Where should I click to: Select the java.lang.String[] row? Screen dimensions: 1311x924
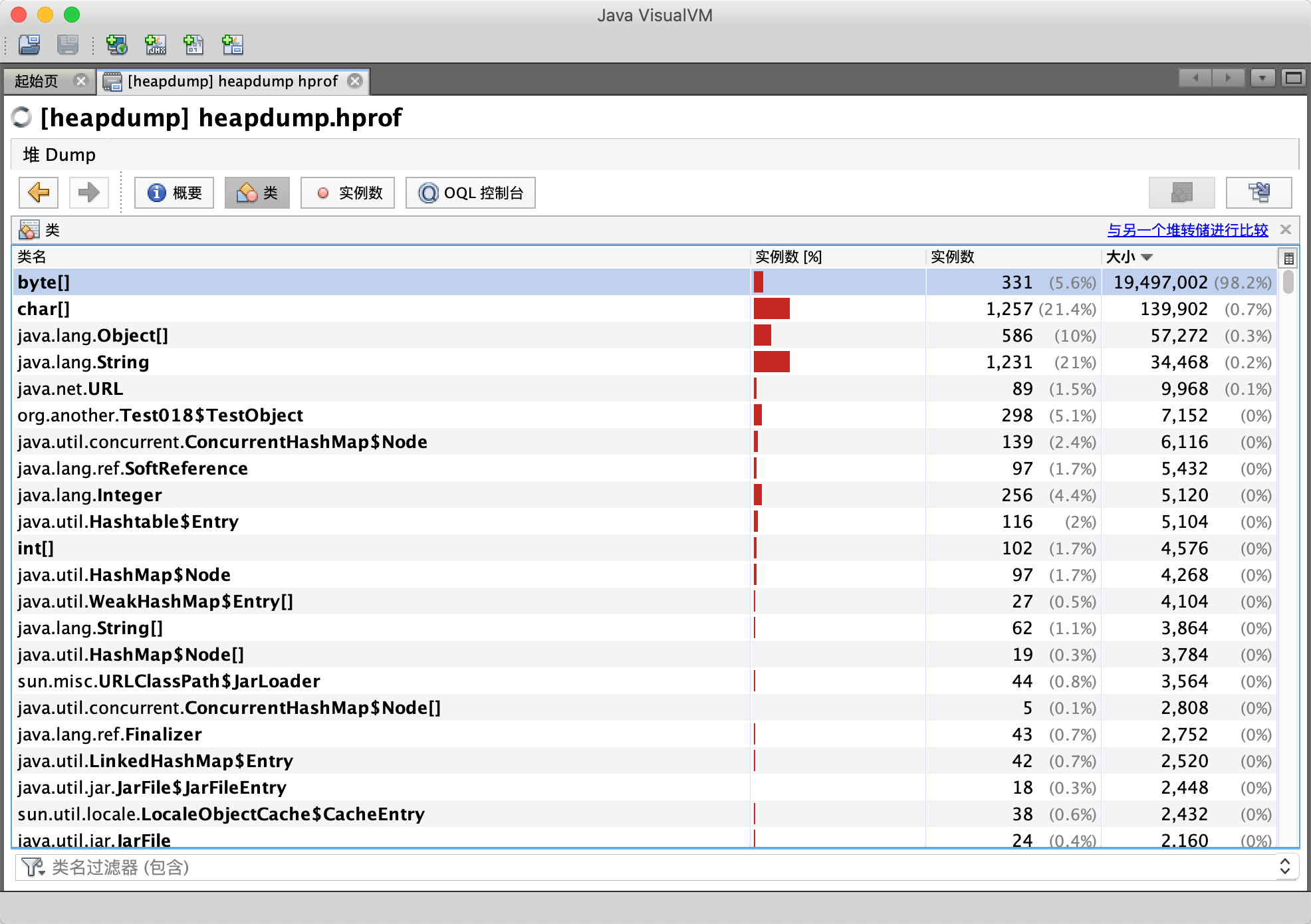point(645,628)
